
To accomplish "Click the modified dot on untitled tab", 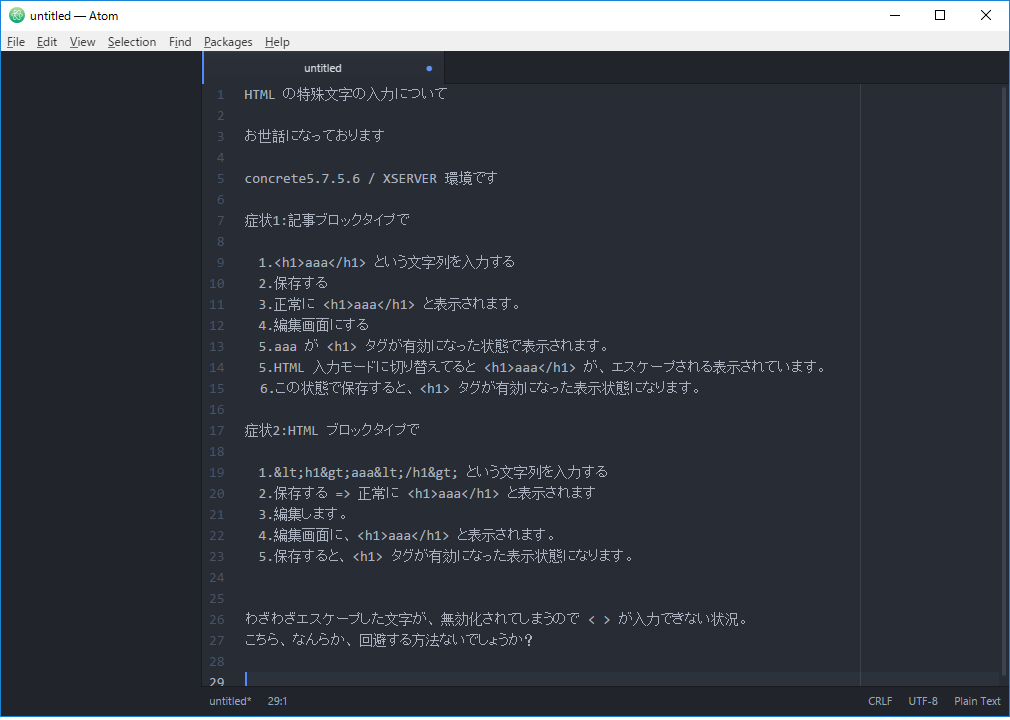I will pos(429,68).
